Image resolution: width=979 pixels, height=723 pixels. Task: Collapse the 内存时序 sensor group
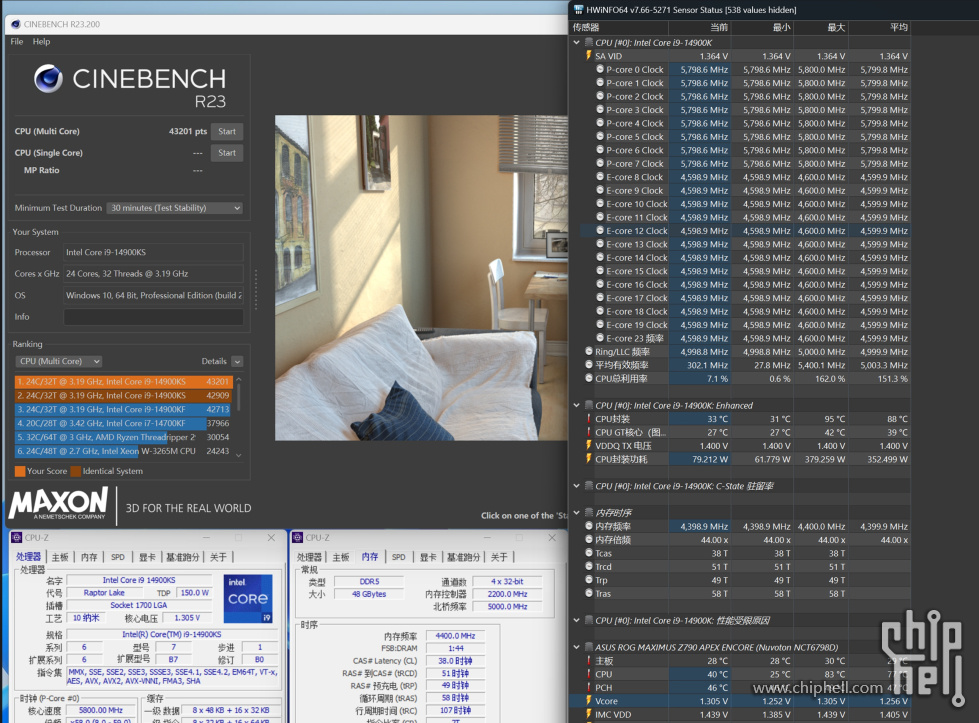coord(576,513)
